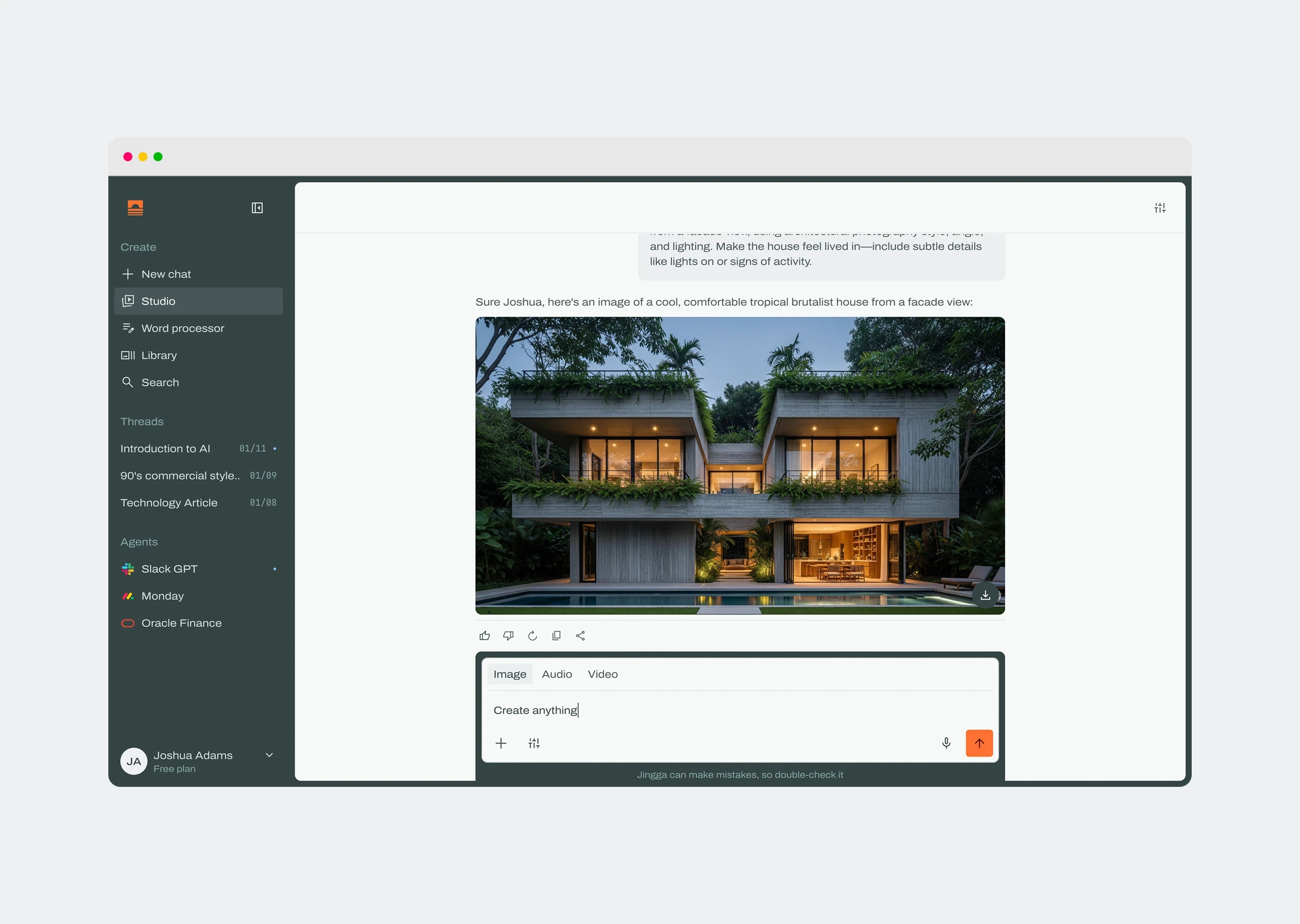This screenshot has width=1300, height=924.
Task: Open the Studio section
Action: coord(198,301)
